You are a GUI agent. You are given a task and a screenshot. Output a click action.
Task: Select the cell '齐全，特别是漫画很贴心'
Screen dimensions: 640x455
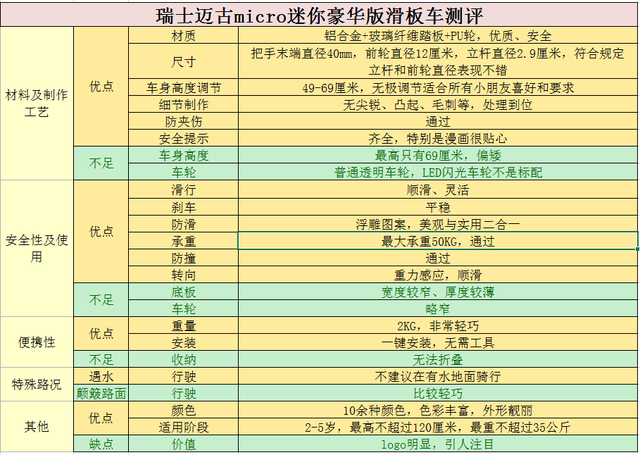[x=438, y=138]
